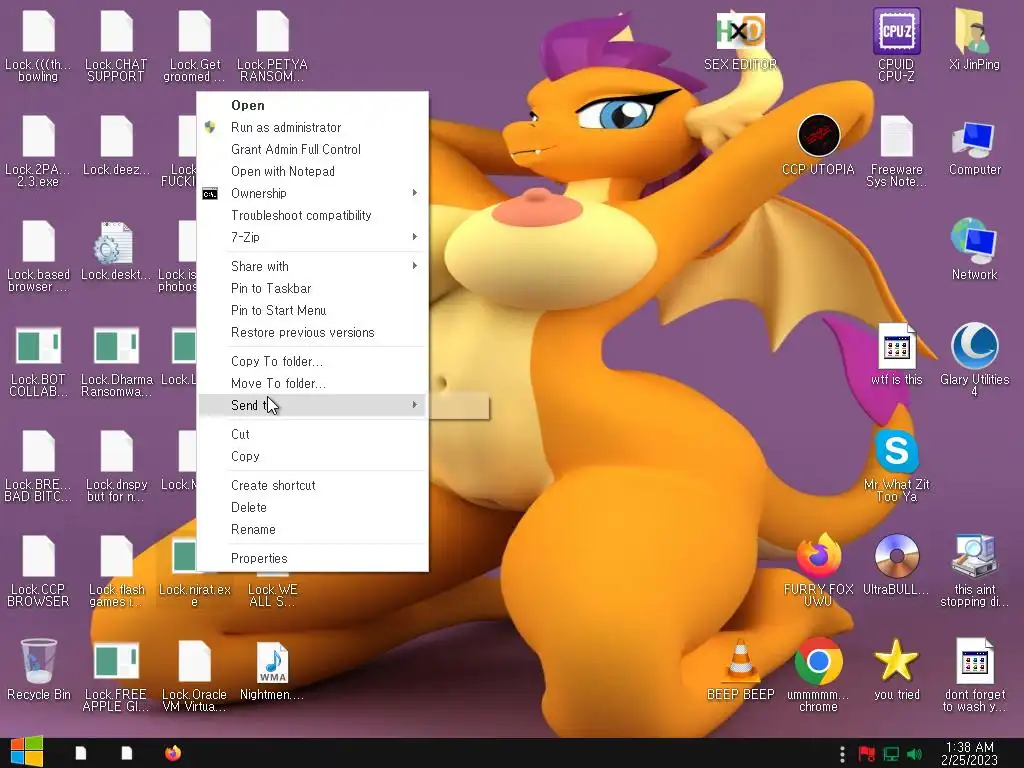Viewport: 1024px width, 768px height.
Task: Choose Pin to Taskbar
Action: [x=312, y=289]
